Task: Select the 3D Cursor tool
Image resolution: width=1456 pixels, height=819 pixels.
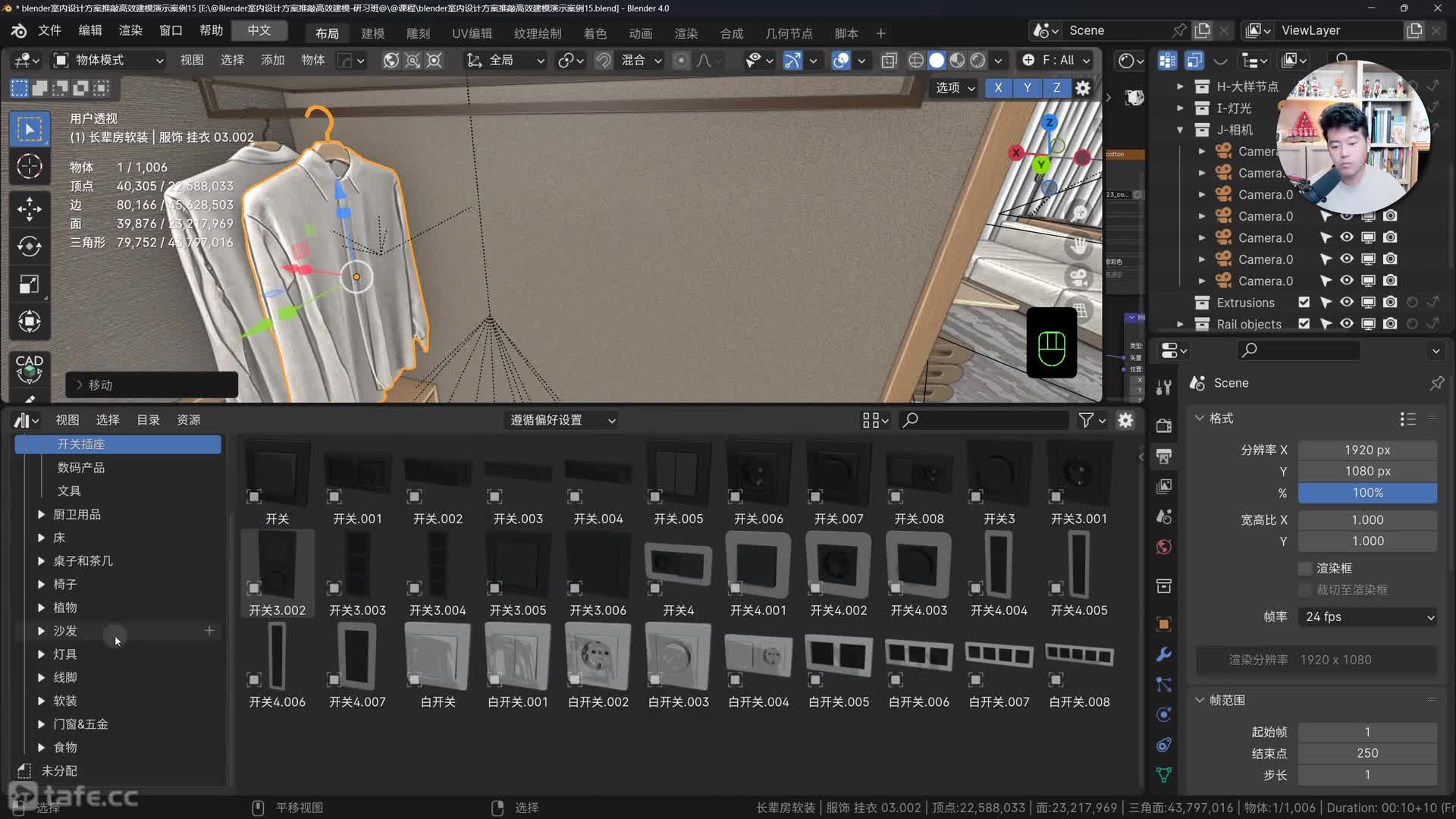Action: [x=30, y=166]
